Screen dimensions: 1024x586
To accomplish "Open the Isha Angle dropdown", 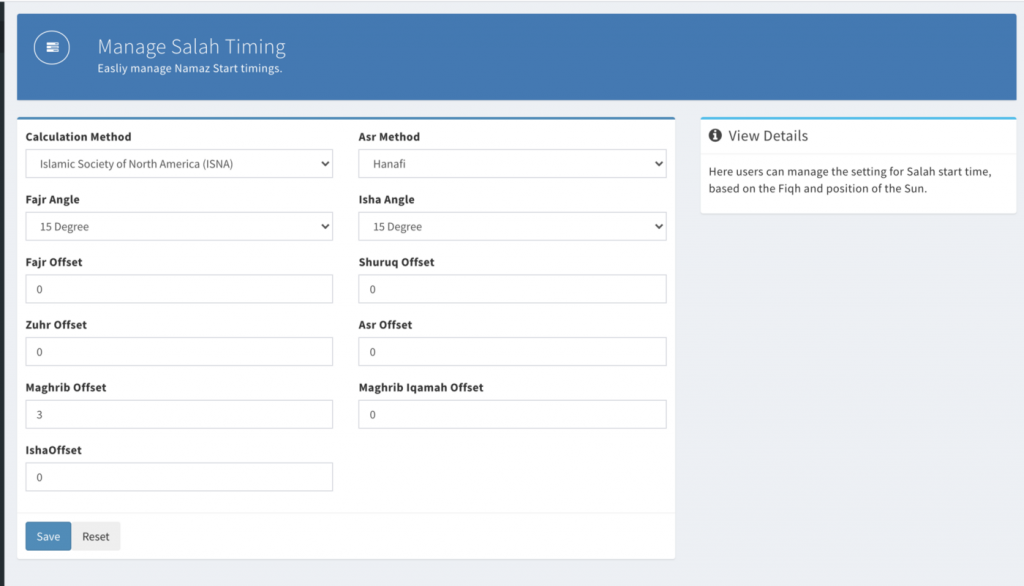I will [512, 227].
